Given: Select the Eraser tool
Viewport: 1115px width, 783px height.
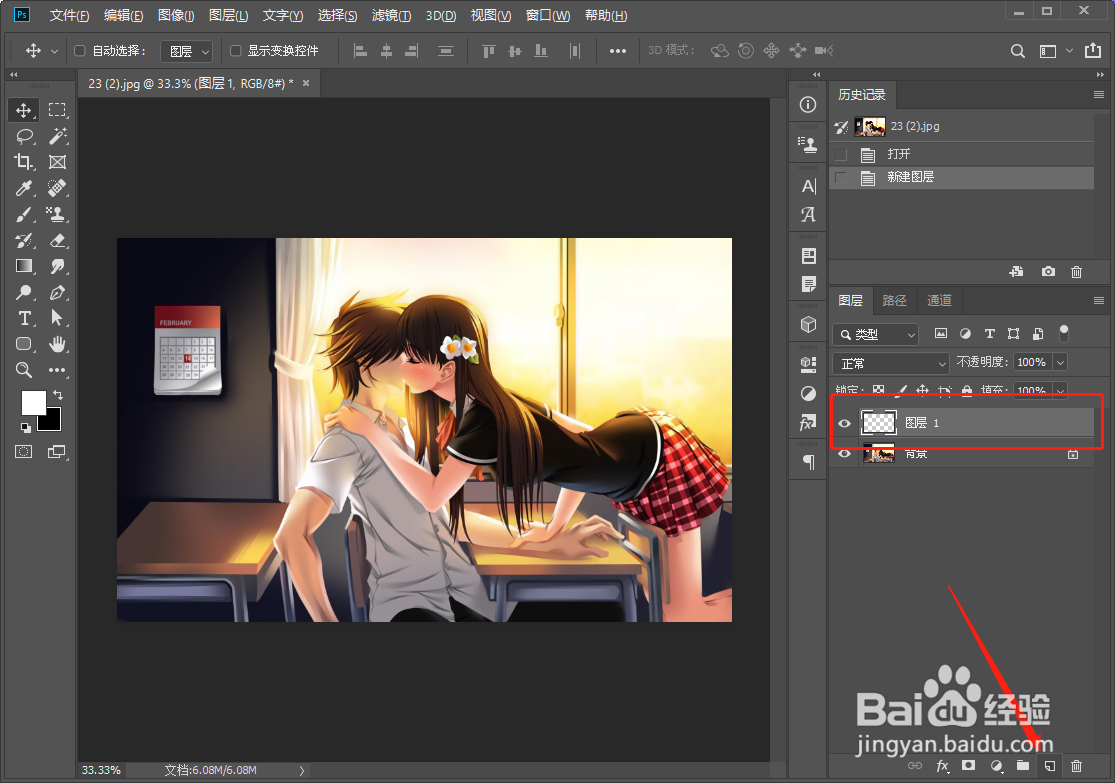Looking at the screenshot, I should pyautogui.click(x=57, y=240).
